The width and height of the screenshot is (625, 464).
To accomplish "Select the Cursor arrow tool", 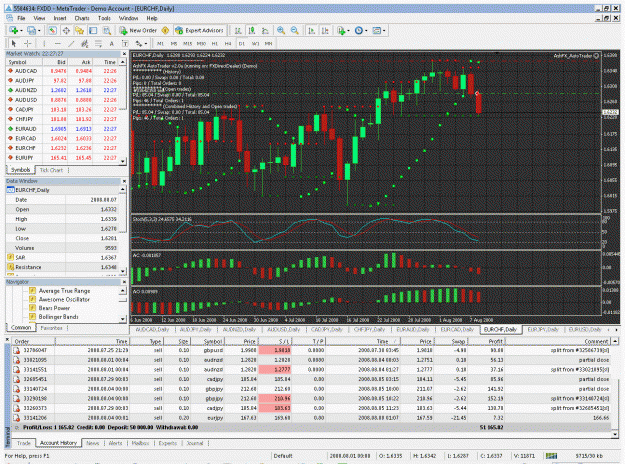I will (14, 43).
